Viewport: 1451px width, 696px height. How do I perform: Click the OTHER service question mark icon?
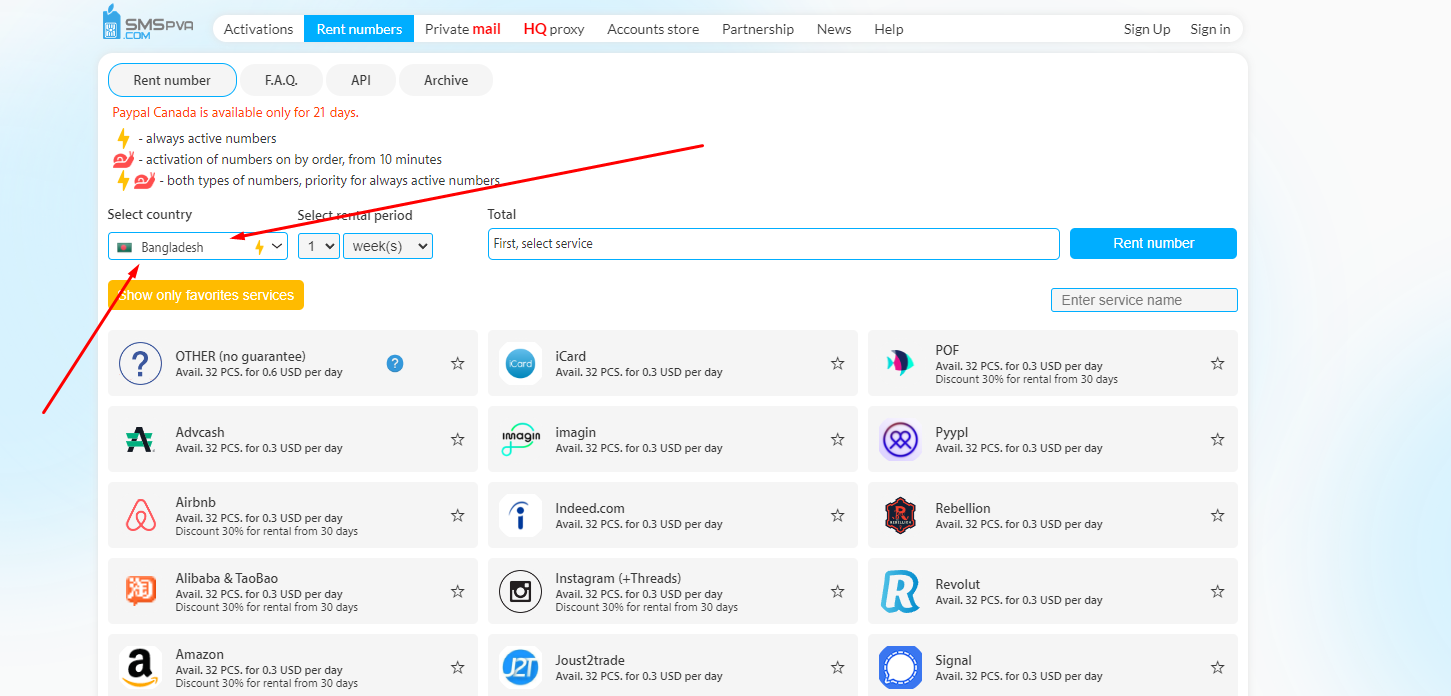click(x=140, y=363)
